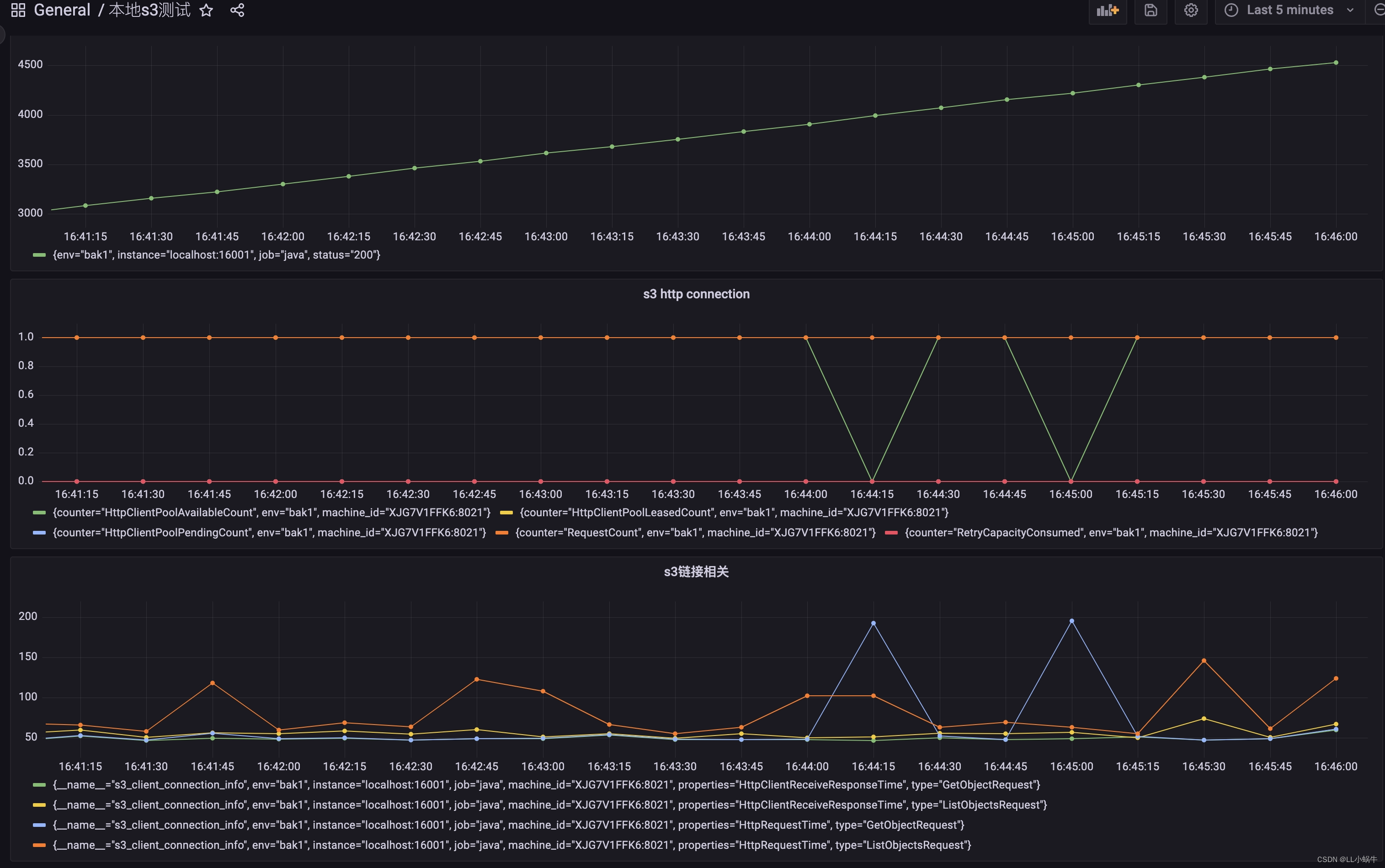Click the Add panel icon
This screenshot has height=868, width=1385.
pyautogui.click(x=1107, y=11)
